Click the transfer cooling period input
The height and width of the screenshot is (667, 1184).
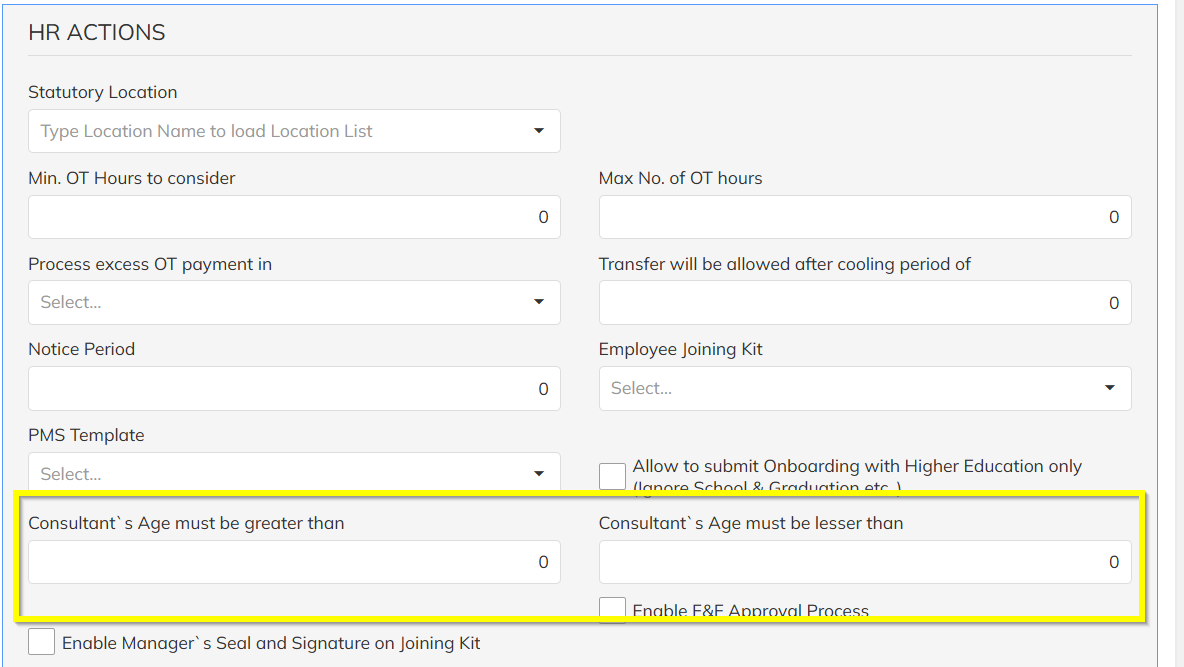click(864, 303)
